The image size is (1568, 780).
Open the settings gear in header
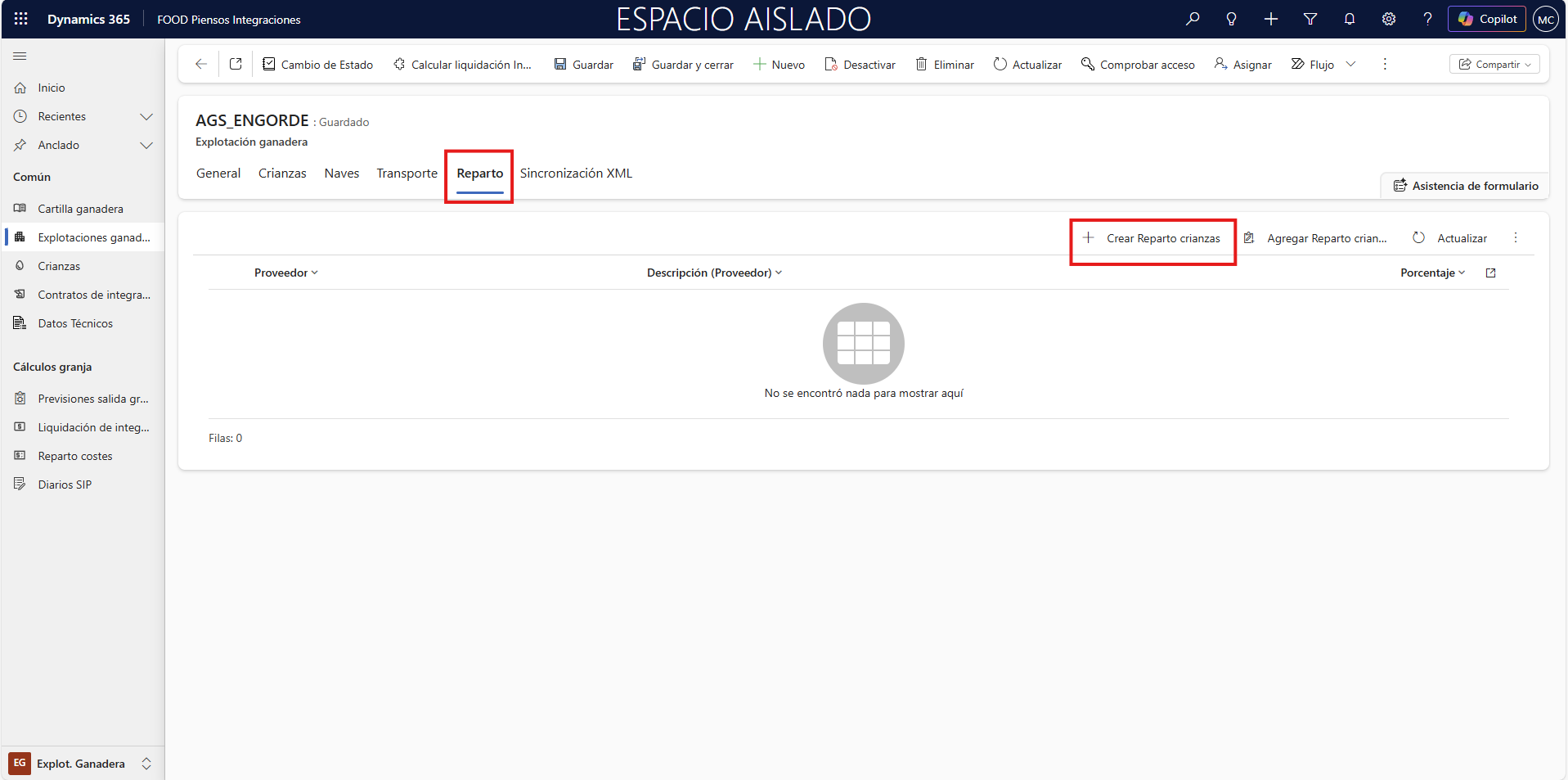1389,19
